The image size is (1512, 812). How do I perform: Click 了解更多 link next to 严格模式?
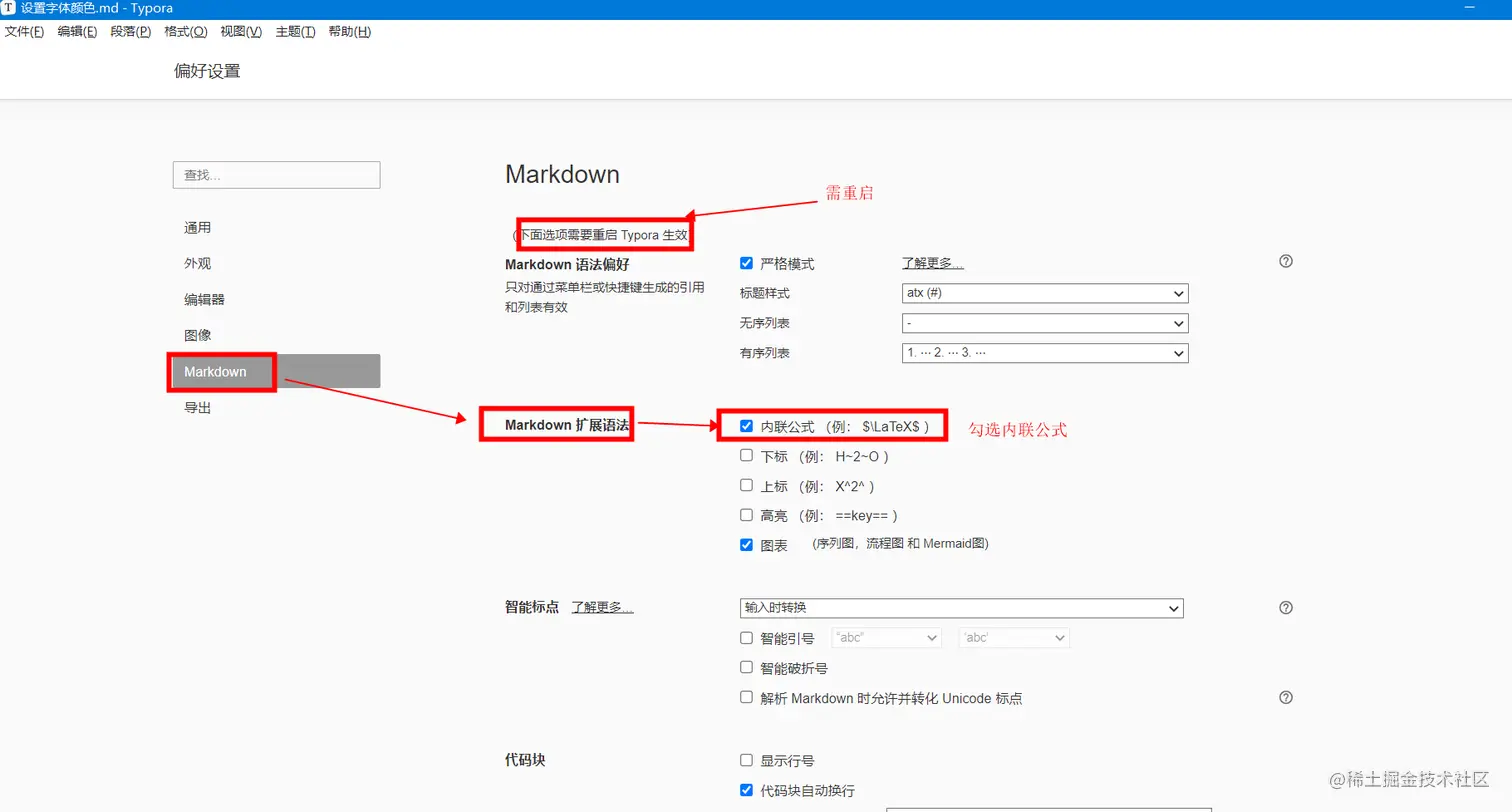(x=932, y=263)
